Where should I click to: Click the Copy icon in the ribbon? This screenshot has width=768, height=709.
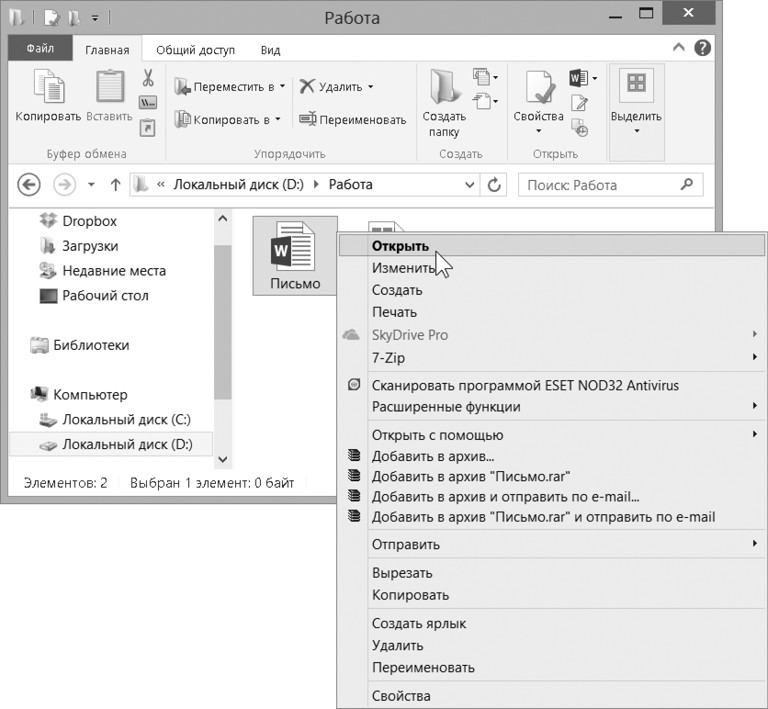(47, 88)
